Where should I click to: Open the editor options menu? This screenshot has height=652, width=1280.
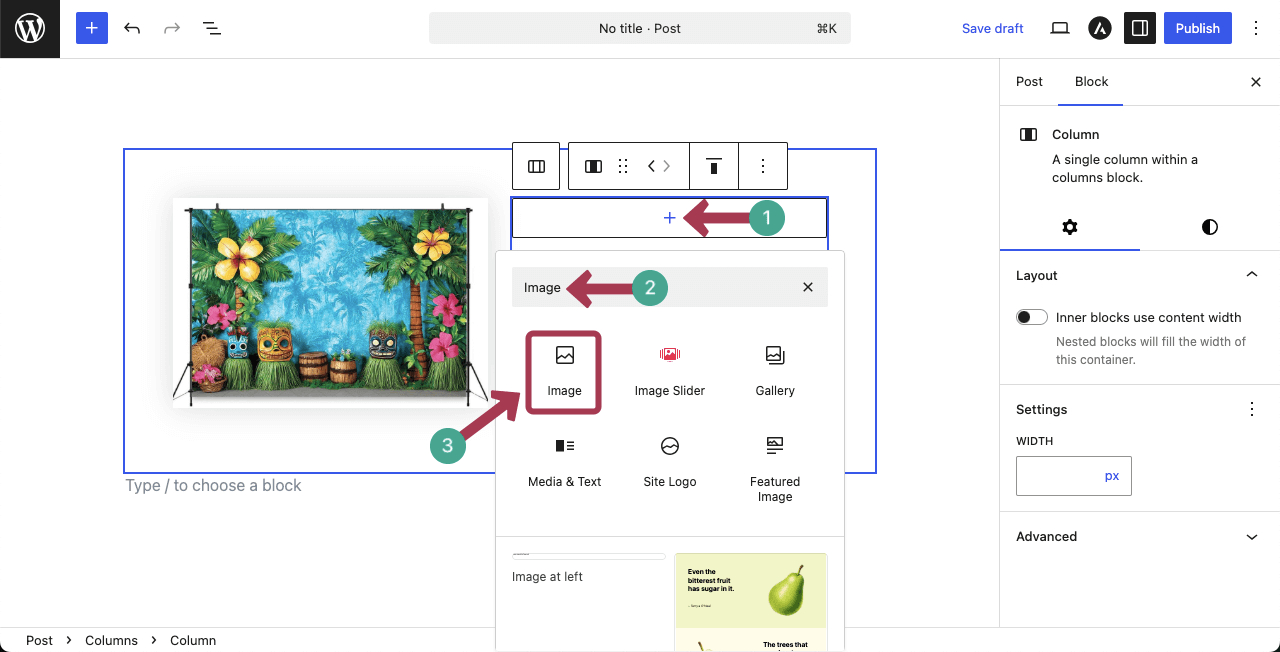tap(1257, 28)
